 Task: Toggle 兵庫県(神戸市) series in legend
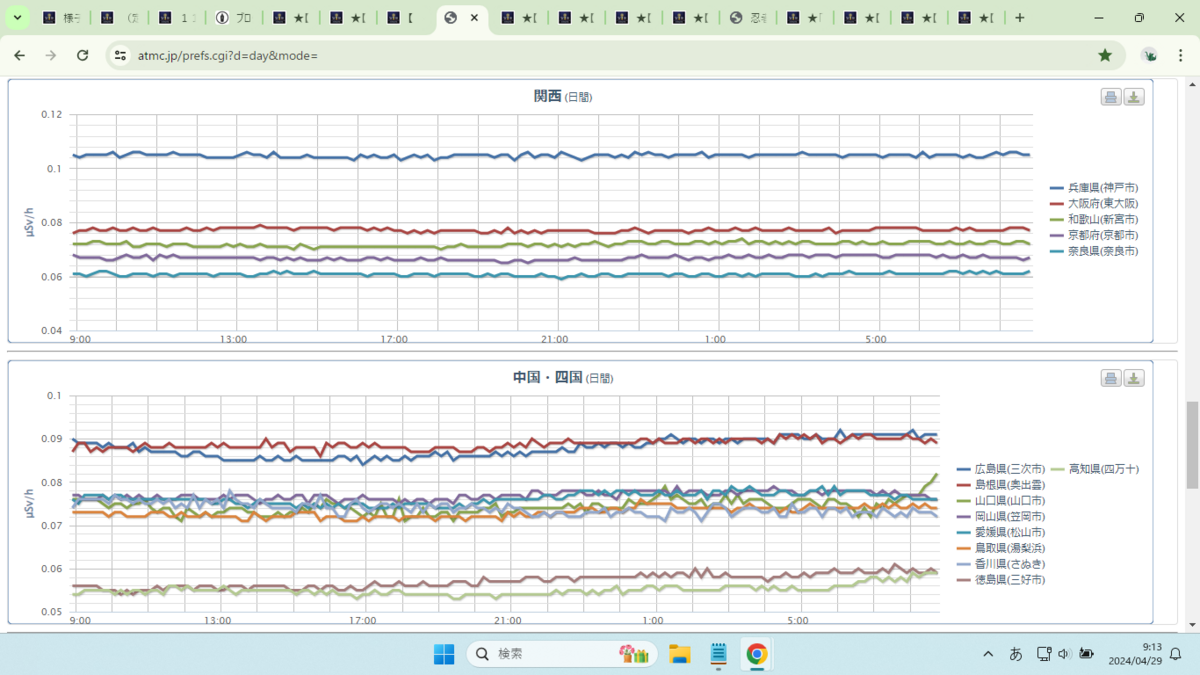[1094, 187]
